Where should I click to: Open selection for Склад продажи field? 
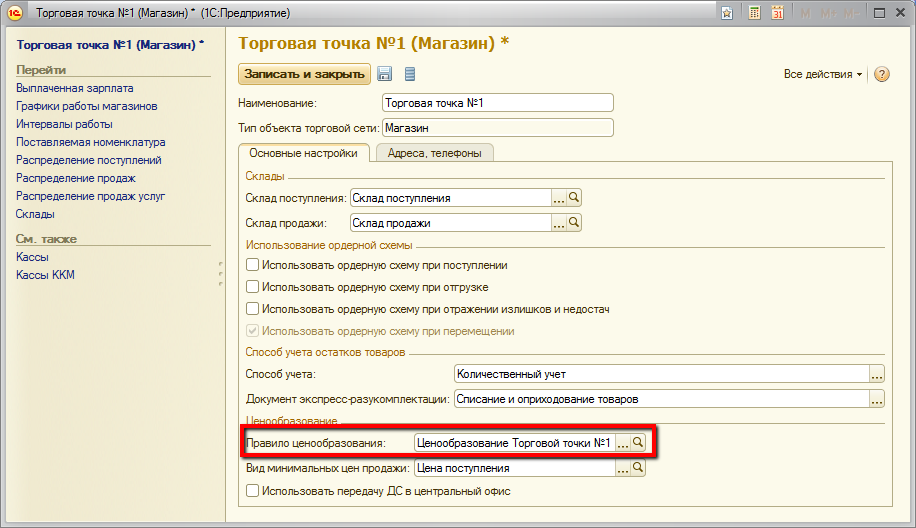point(559,223)
